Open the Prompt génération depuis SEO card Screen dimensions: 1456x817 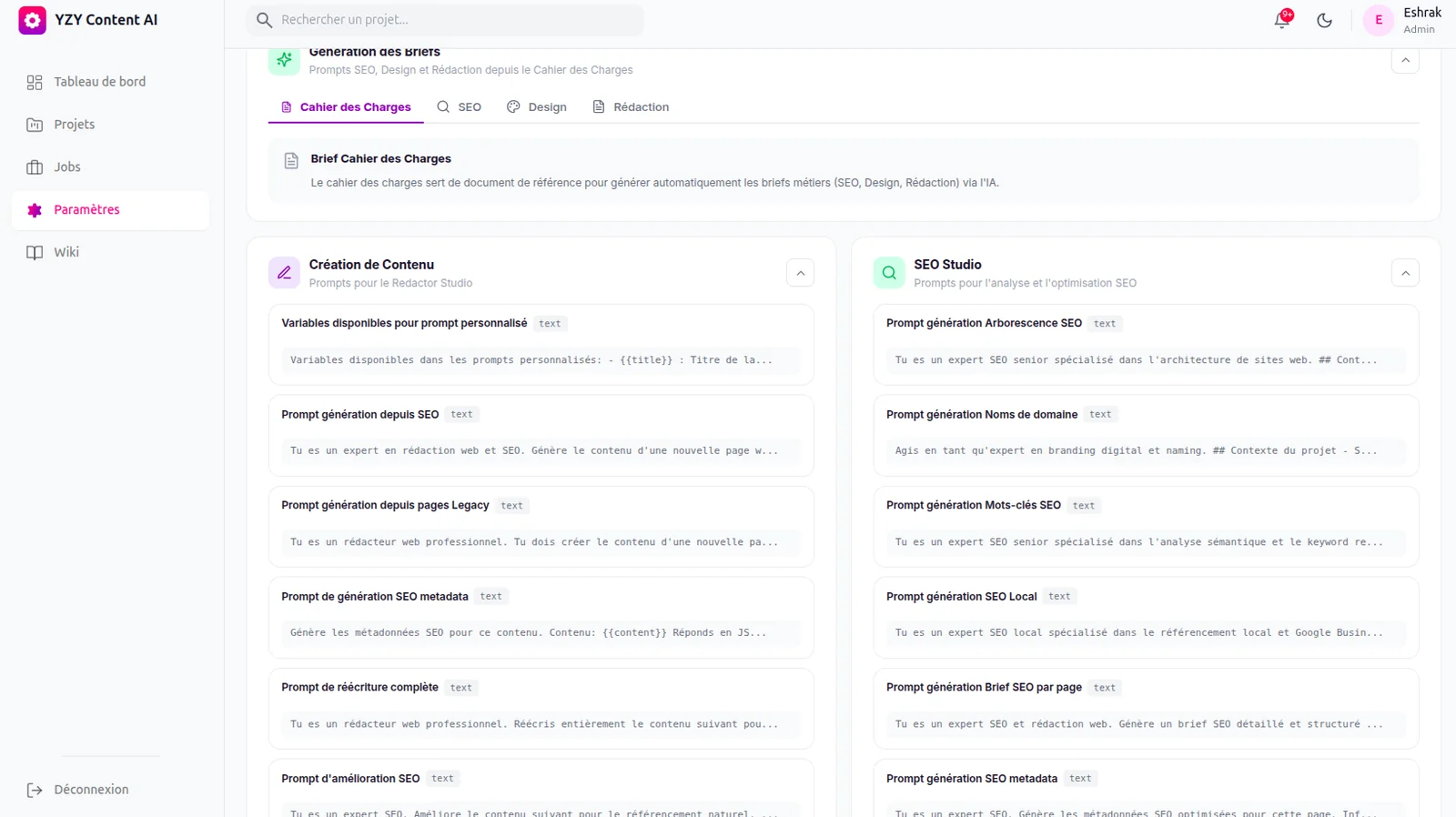pyautogui.click(x=541, y=436)
